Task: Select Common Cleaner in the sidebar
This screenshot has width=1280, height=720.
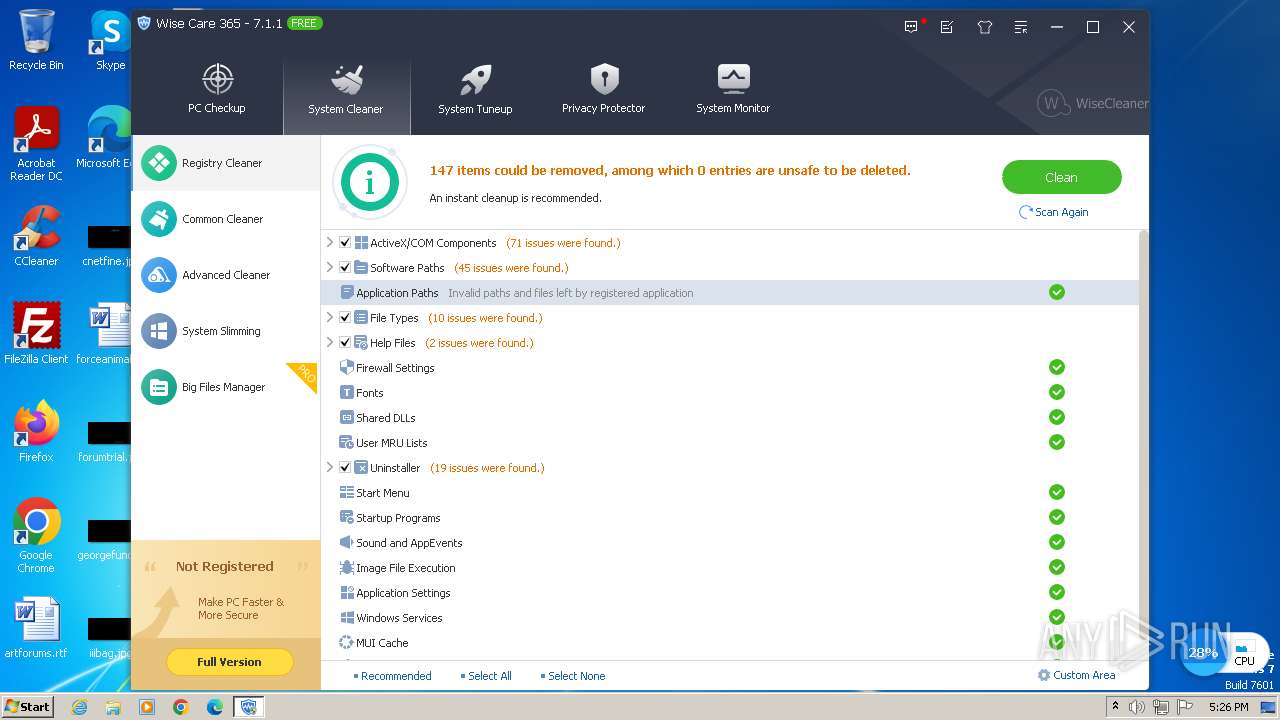Action: (225, 219)
